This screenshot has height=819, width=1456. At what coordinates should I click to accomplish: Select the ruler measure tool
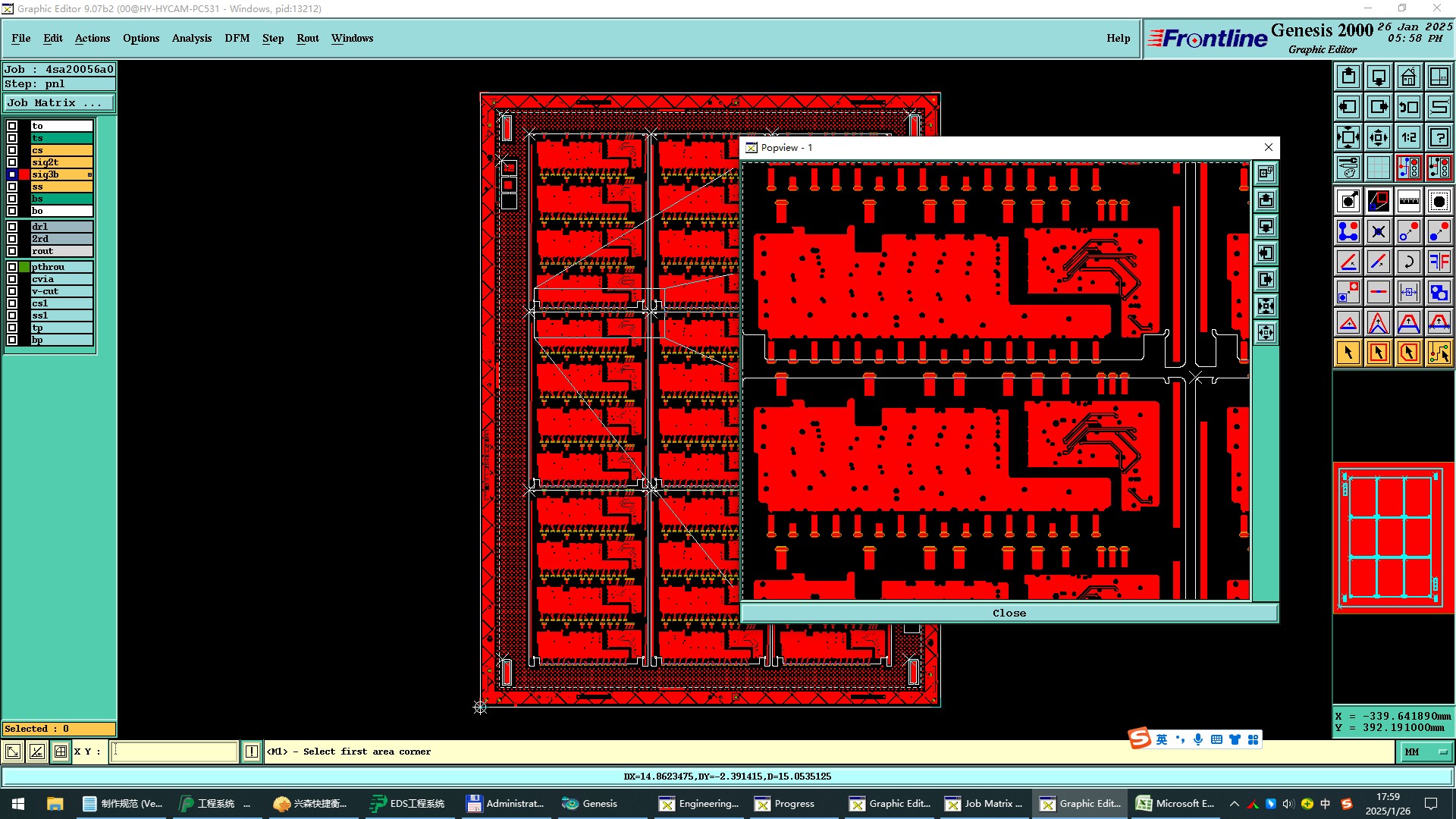(1408, 201)
